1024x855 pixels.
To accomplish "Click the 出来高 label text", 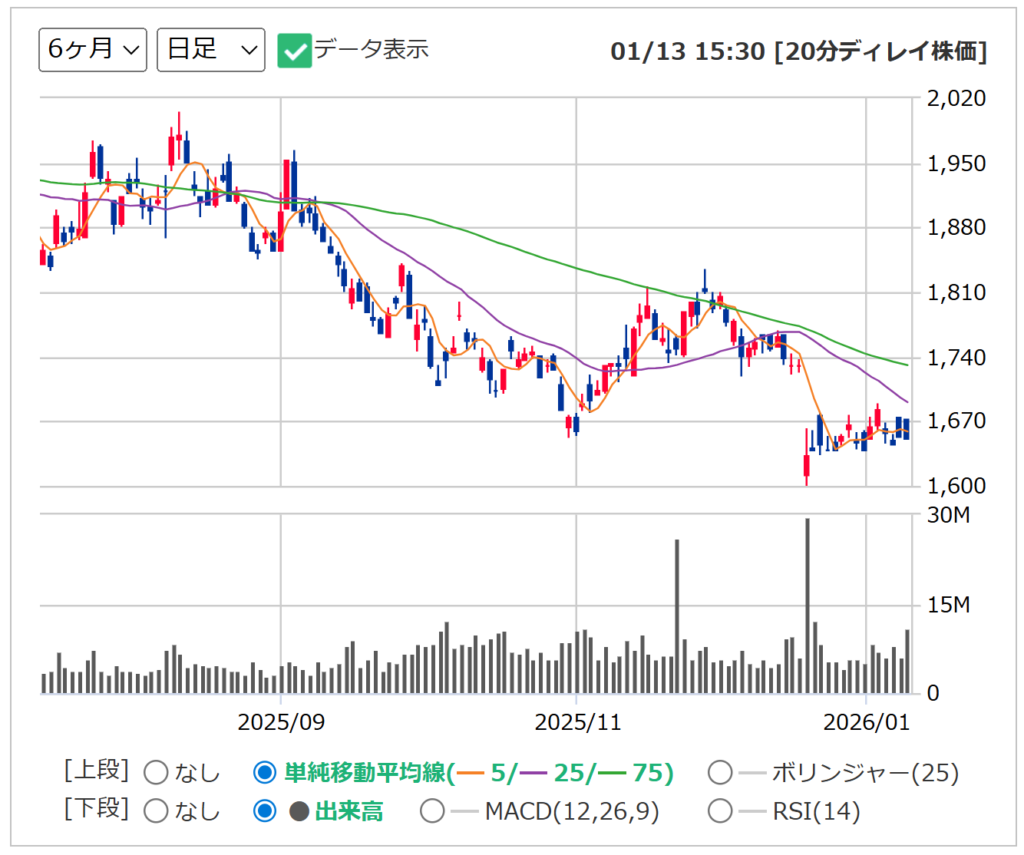I will [x=349, y=812].
